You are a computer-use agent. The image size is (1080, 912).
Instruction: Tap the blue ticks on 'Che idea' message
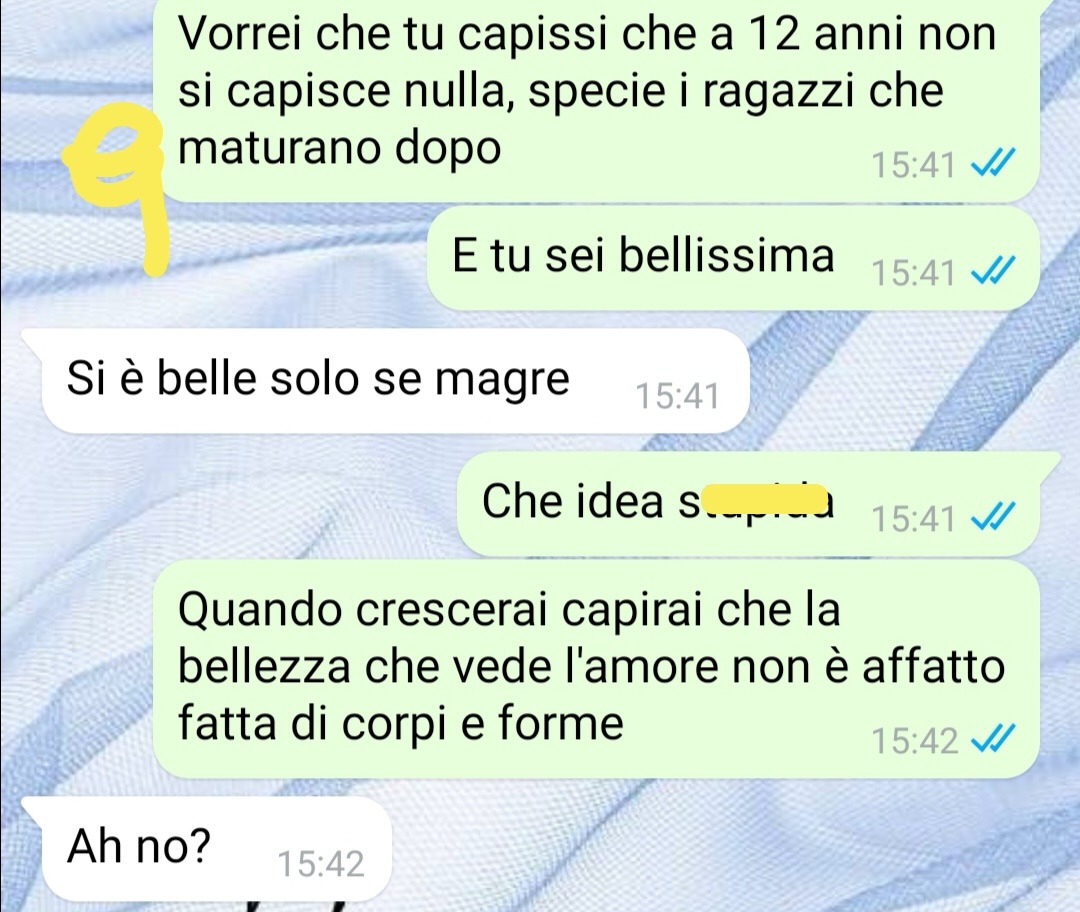(x=992, y=517)
